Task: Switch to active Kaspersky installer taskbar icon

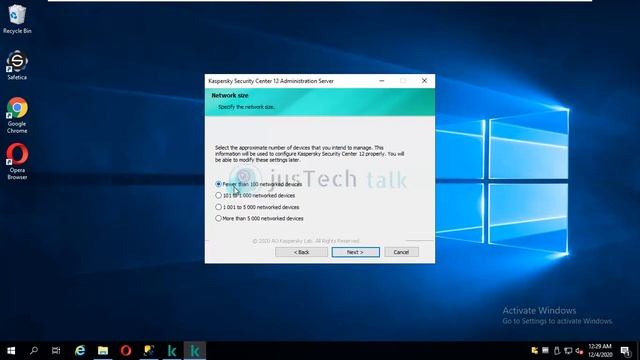Action: pyautogui.click(x=195, y=351)
